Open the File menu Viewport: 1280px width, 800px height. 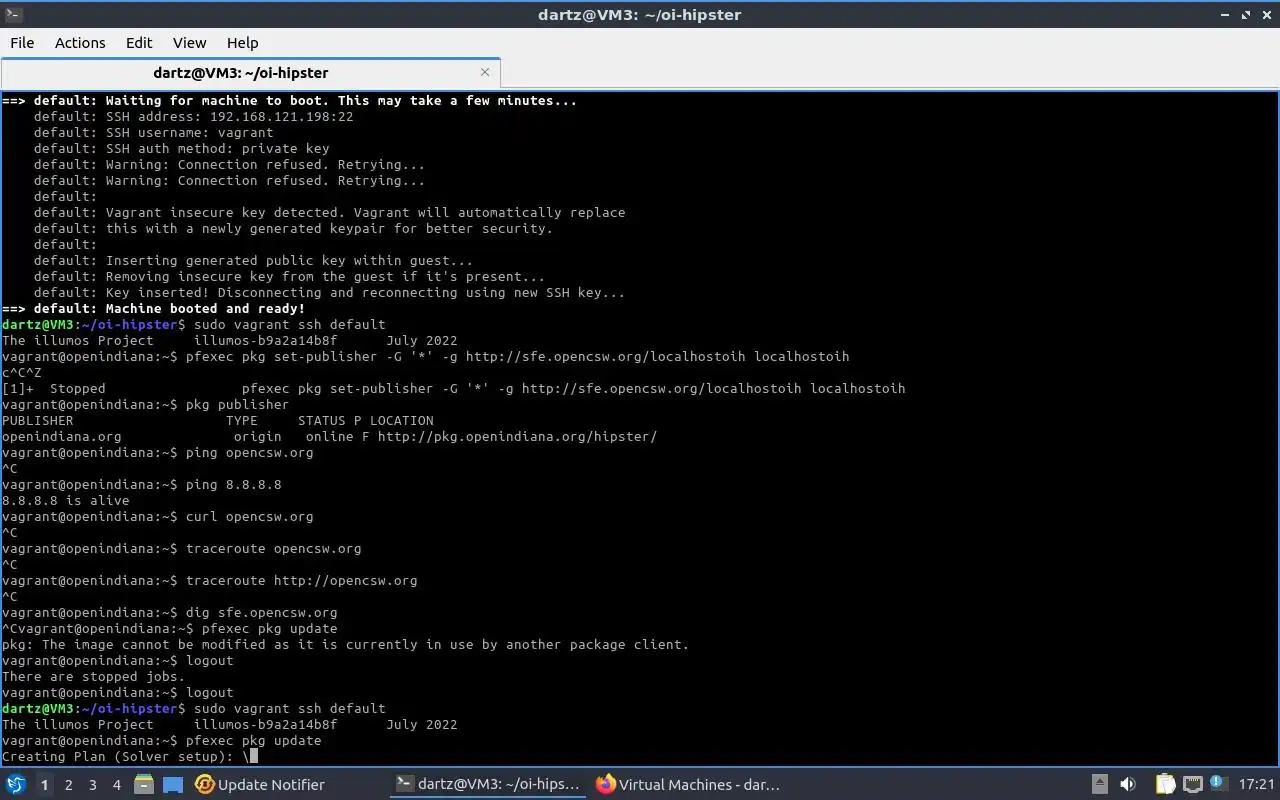[22, 43]
